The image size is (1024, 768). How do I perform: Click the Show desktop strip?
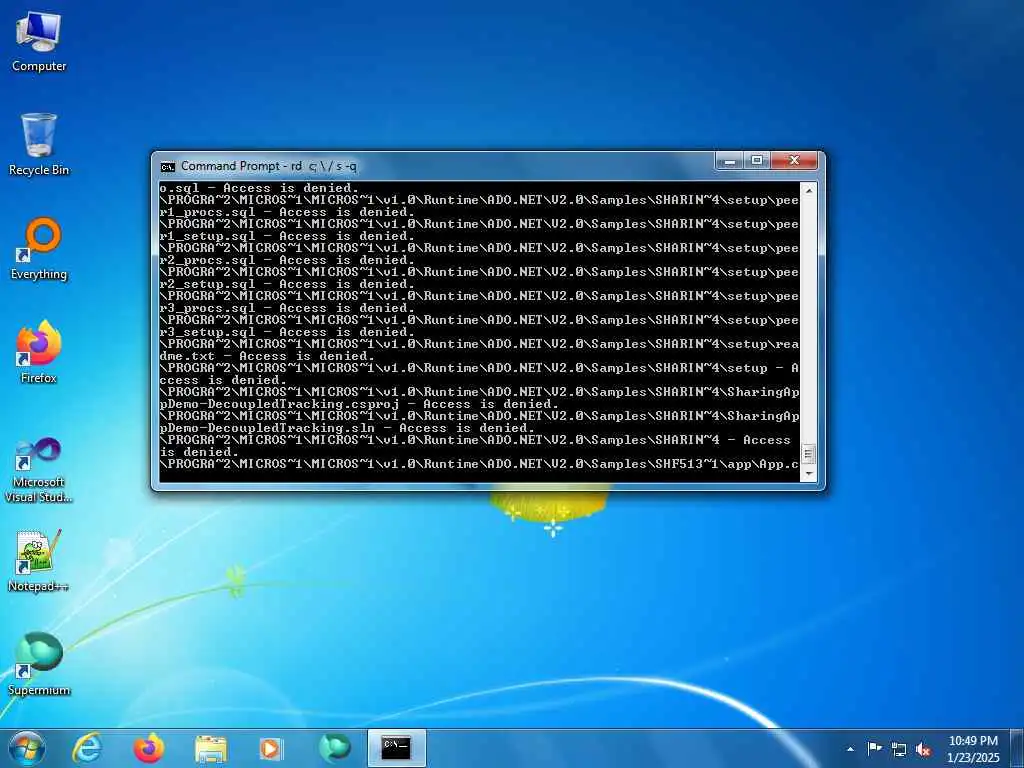(1016, 748)
